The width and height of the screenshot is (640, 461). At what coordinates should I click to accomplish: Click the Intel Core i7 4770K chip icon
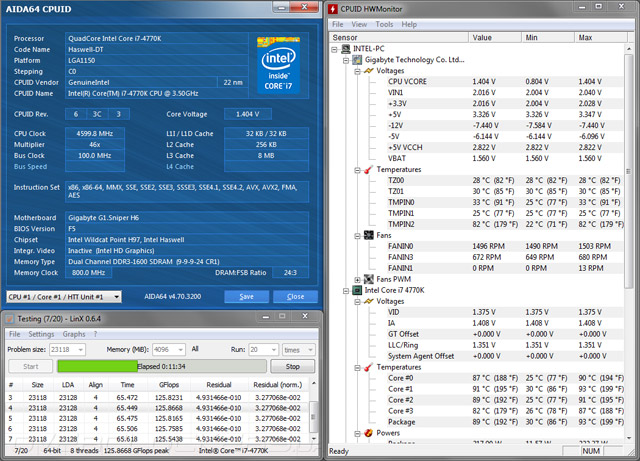[357, 290]
